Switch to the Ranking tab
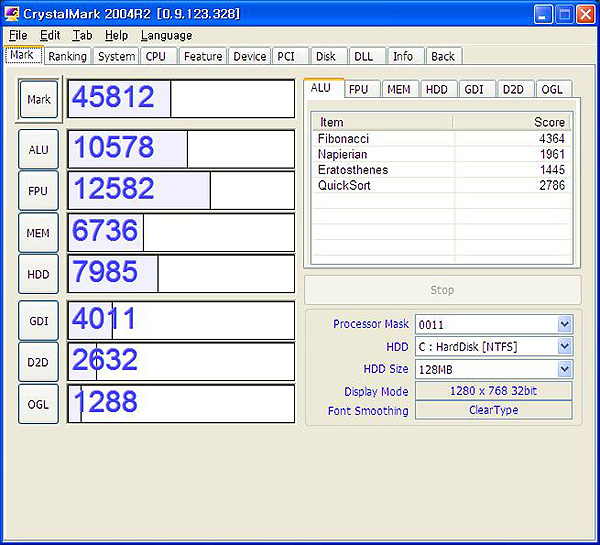The width and height of the screenshot is (600, 545). pos(67,56)
